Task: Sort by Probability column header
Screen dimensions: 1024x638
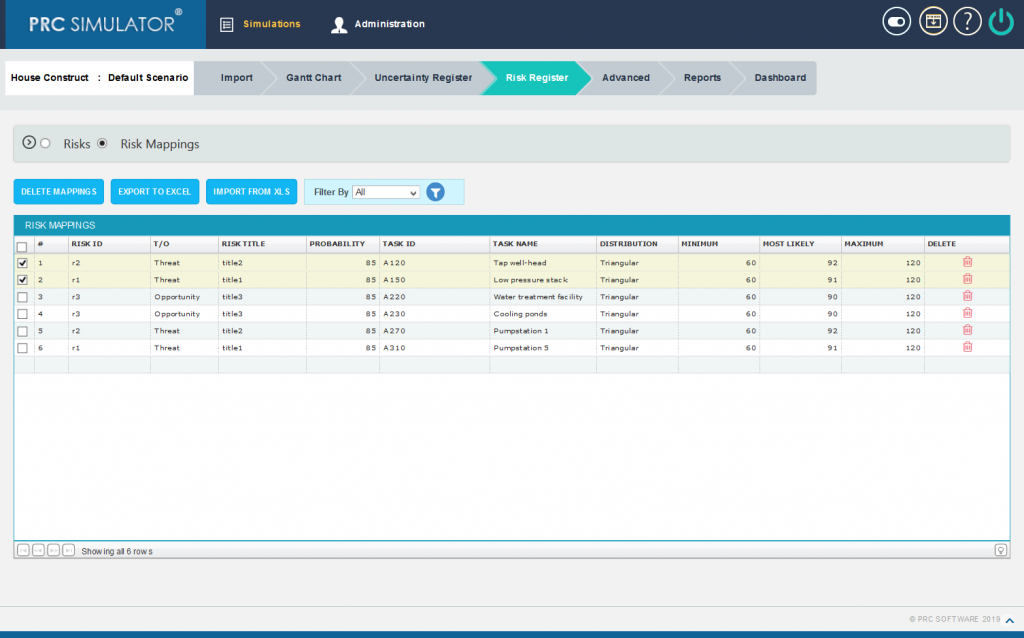Action: pos(343,244)
